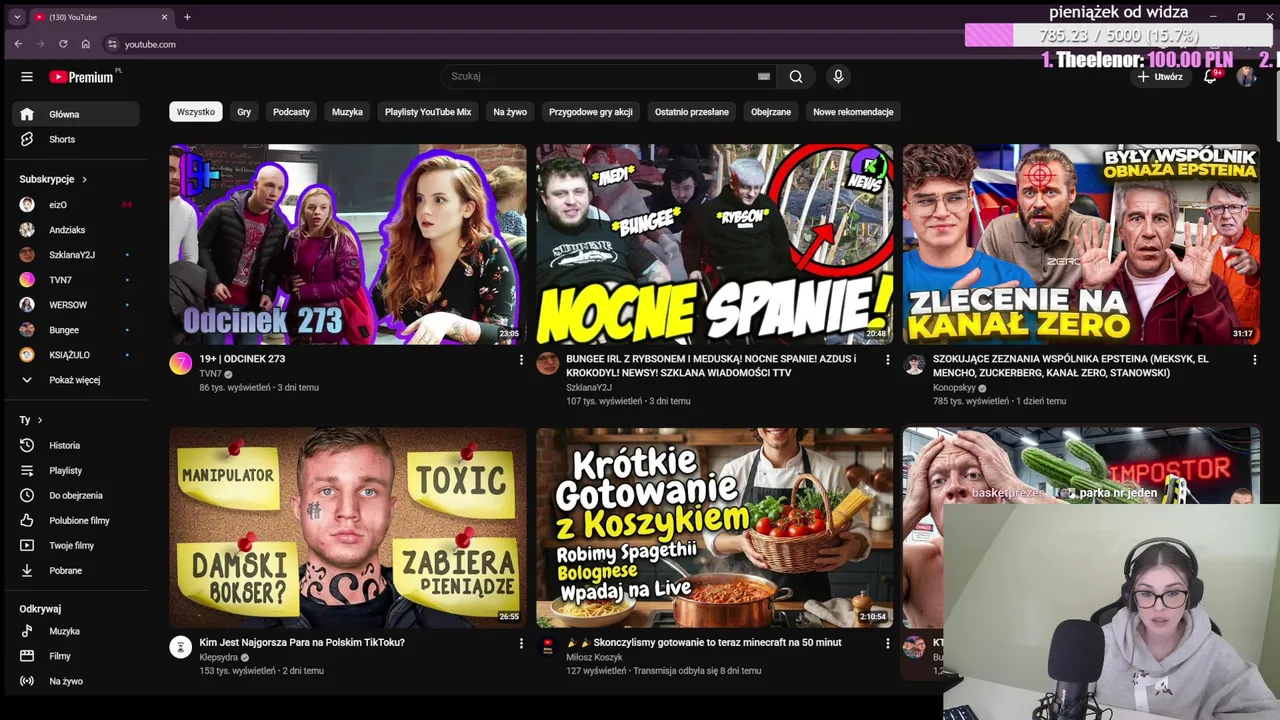Open options menu for BUNGEE IRL video
This screenshot has height=720, width=1280.
(888, 359)
